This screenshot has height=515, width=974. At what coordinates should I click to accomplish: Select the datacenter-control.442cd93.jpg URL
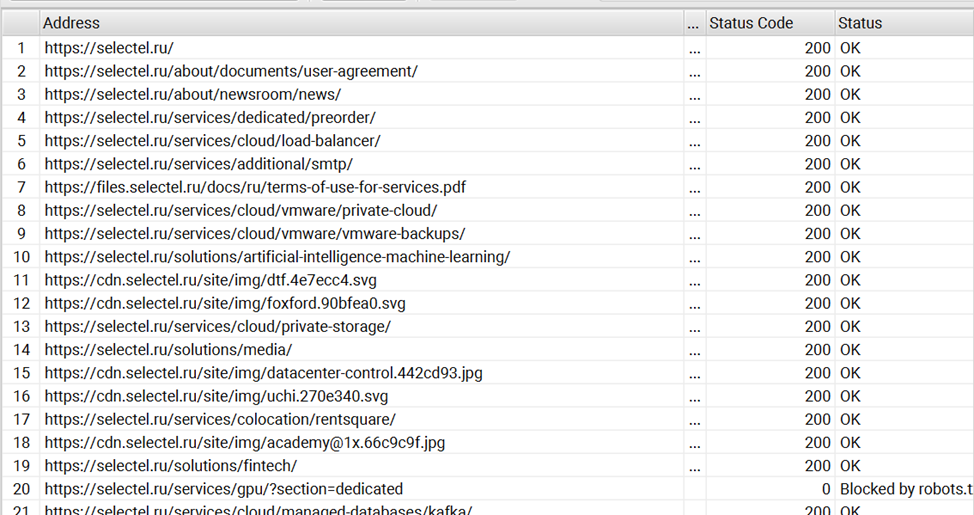point(263,373)
